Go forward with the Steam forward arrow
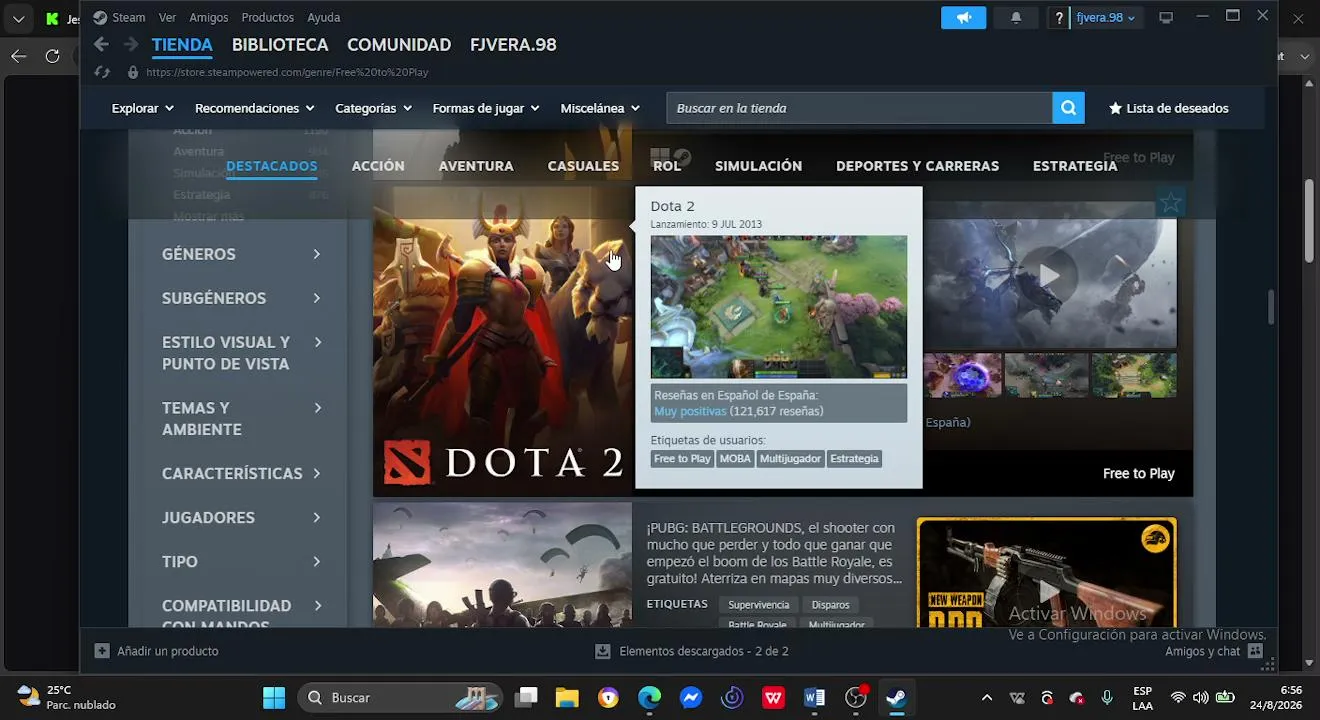The width and height of the screenshot is (1320, 720). 131,44
